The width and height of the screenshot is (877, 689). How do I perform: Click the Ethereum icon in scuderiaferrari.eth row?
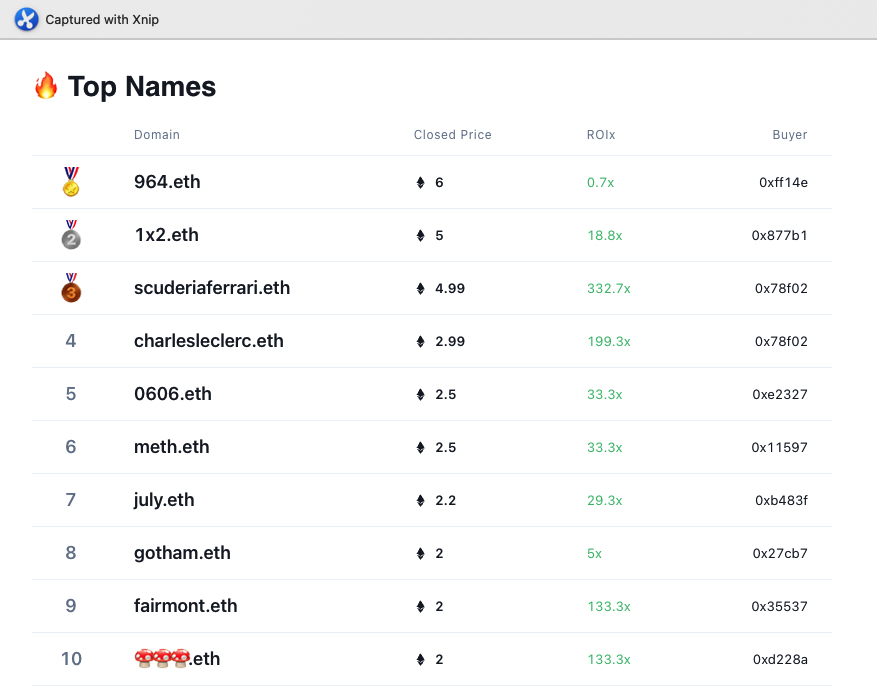pos(421,289)
